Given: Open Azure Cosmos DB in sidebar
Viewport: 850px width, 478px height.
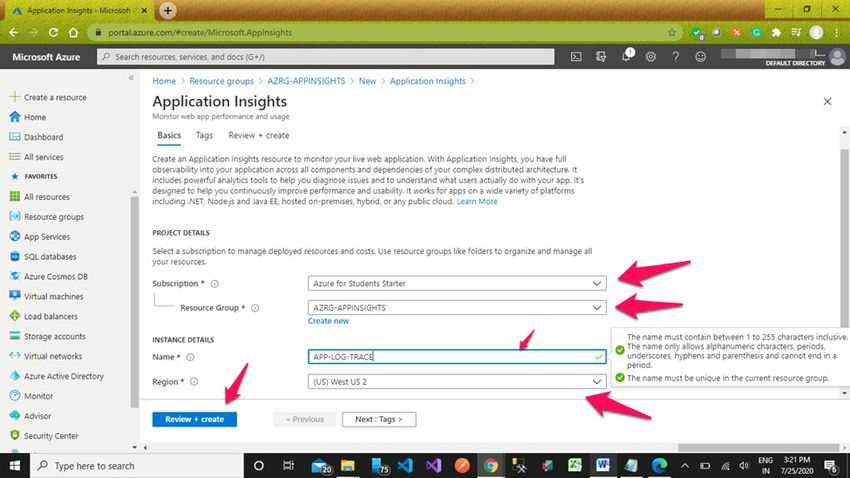Looking at the screenshot, I should pos(49,276).
